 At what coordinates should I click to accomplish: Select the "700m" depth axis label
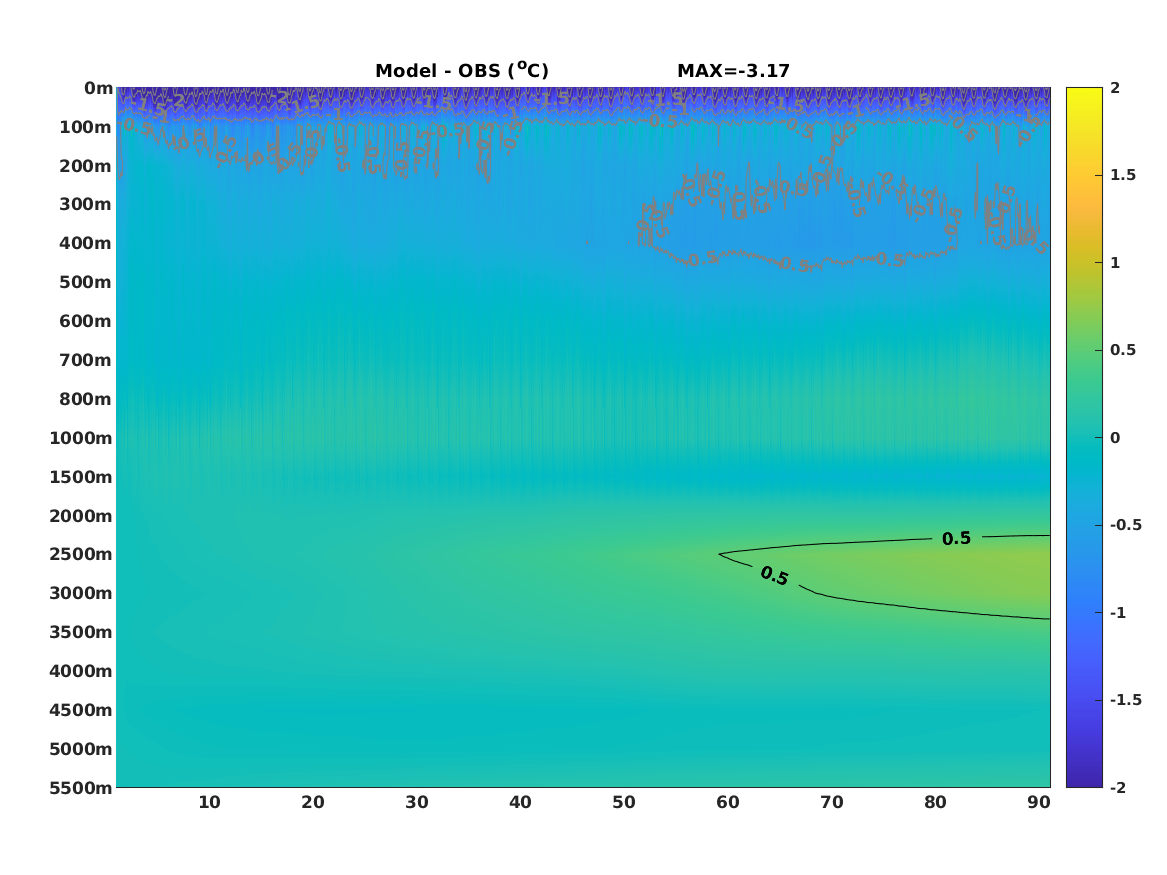[x=86, y=360]
